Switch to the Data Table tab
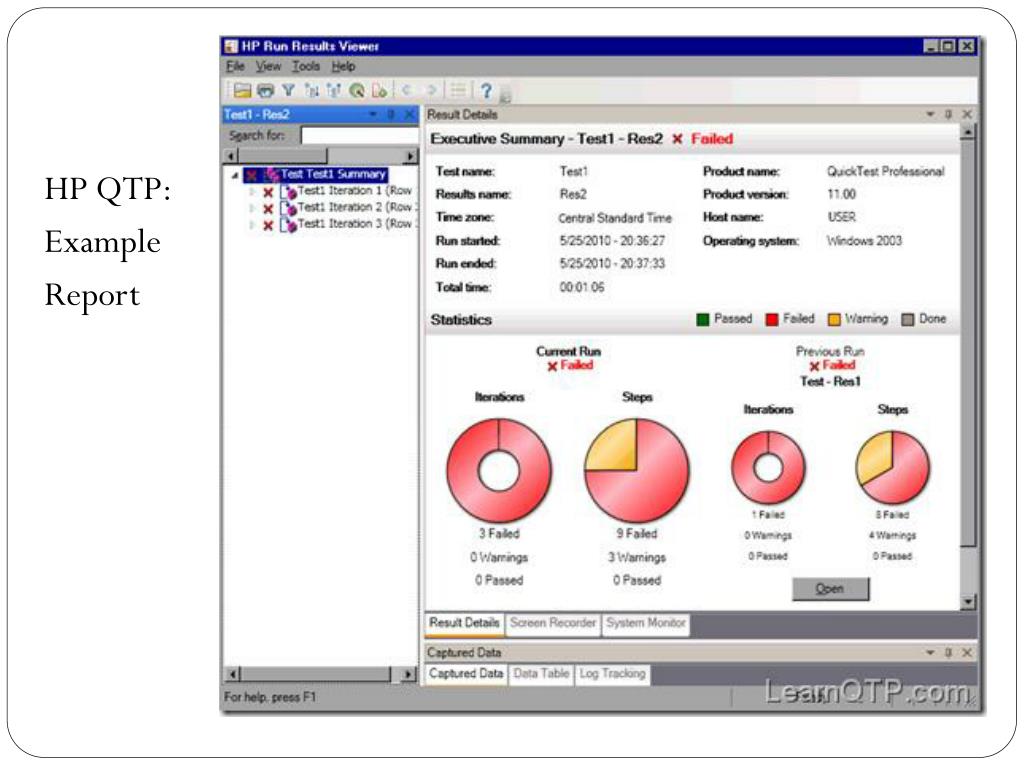 [541, 673]
